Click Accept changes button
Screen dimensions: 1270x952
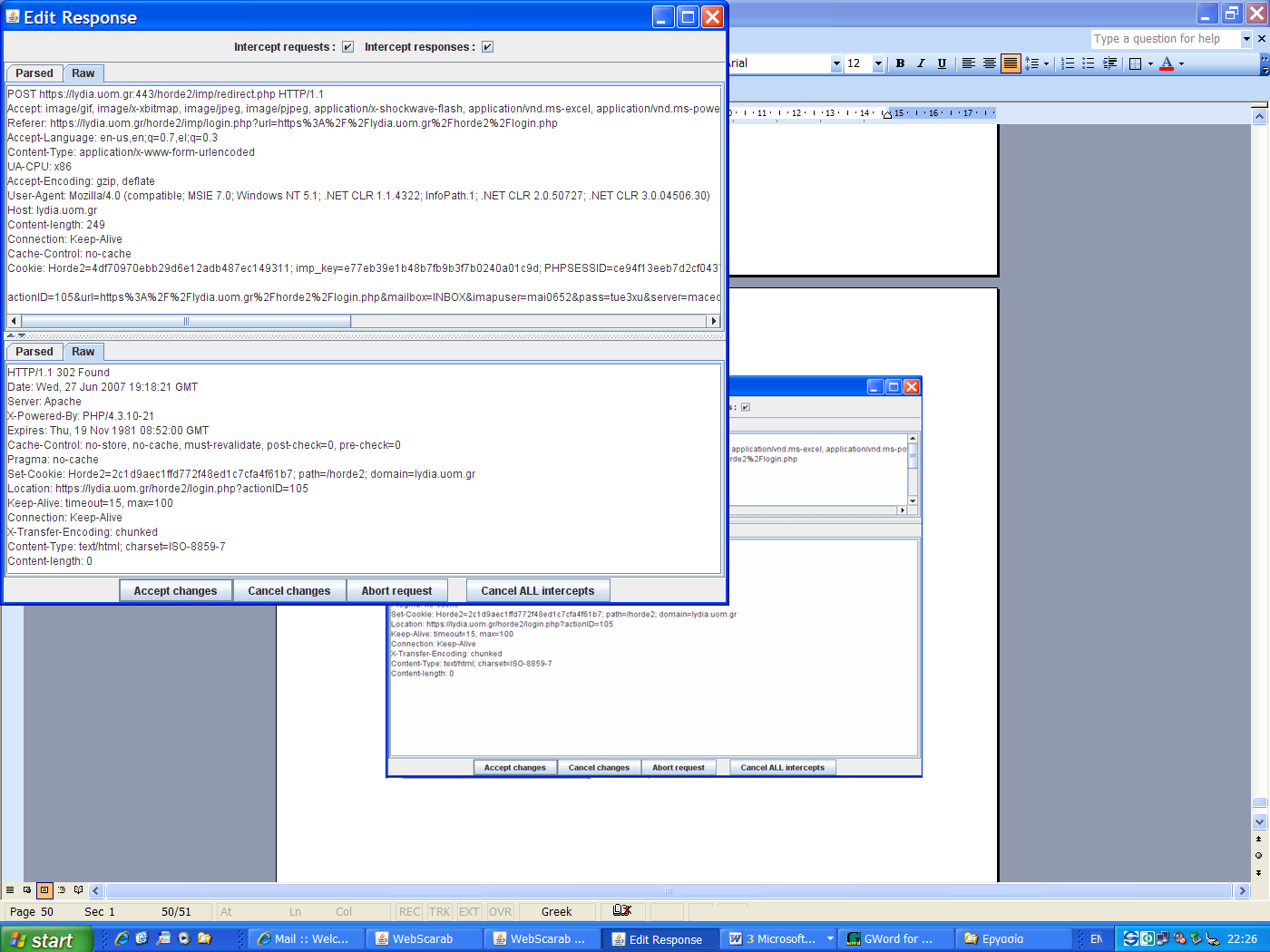point(176,591)
